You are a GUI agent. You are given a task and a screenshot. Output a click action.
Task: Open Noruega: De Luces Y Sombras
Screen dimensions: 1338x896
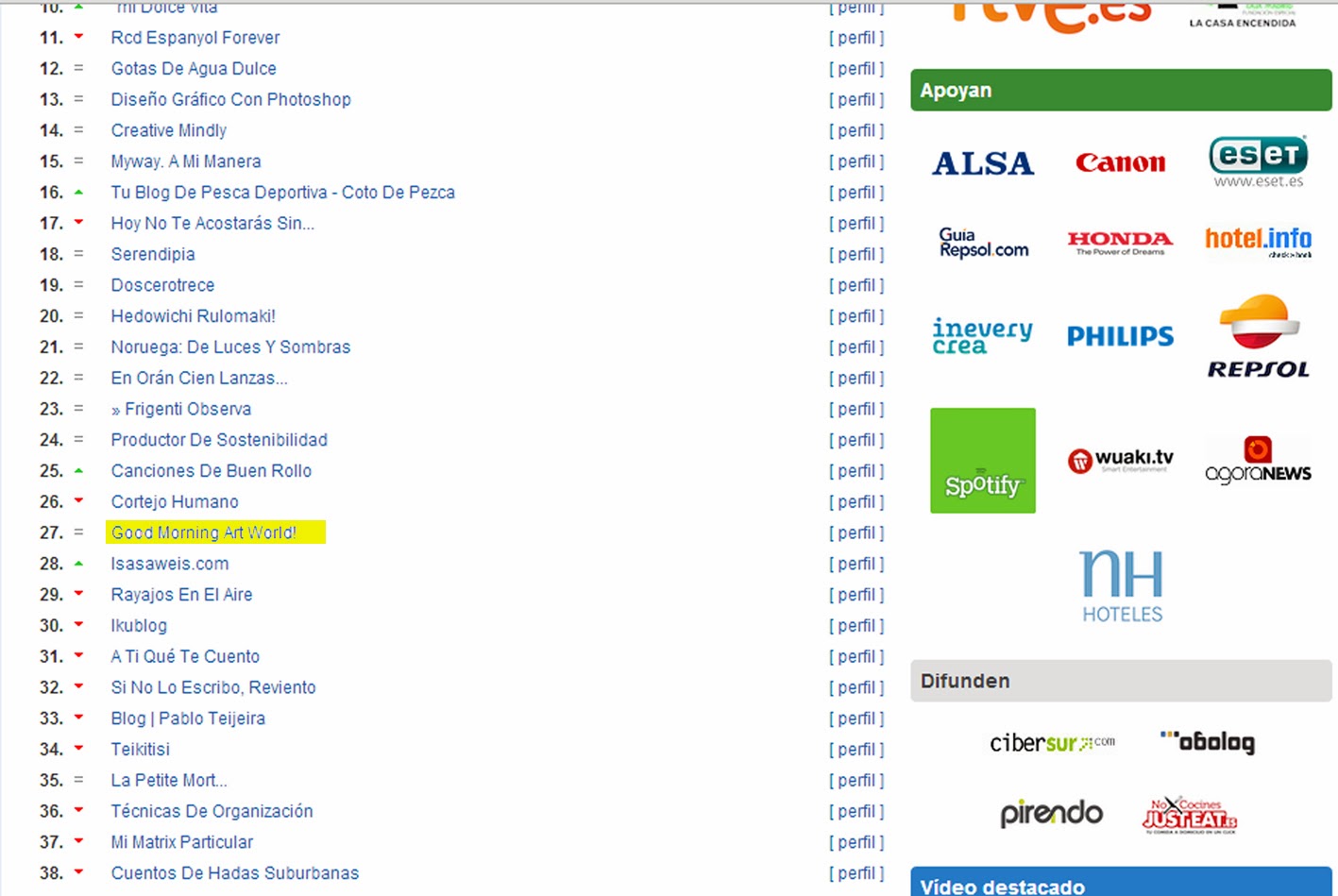tap(230, 347)
